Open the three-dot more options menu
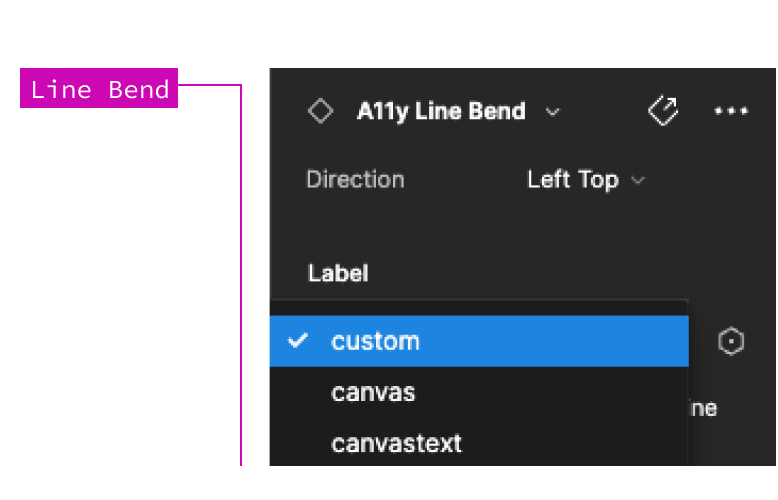Screen dimensions: 778x500 point(730,111)
